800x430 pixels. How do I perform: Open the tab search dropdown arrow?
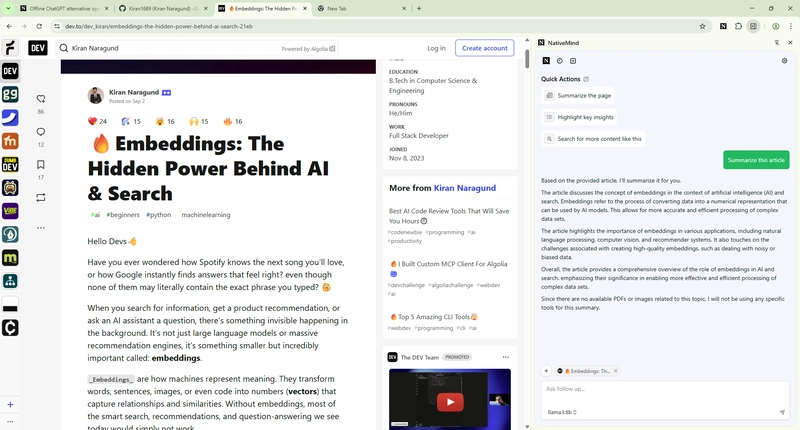pos(8,8)
